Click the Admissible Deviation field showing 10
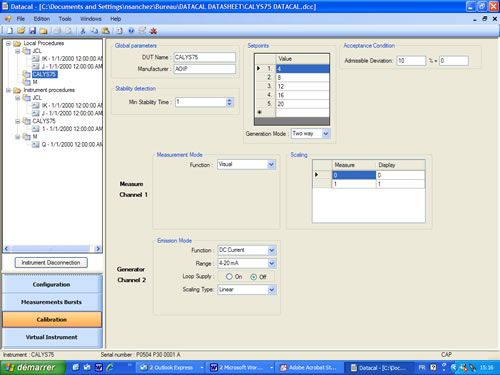This screenshot has height=375, width=500. click(411, 61)
